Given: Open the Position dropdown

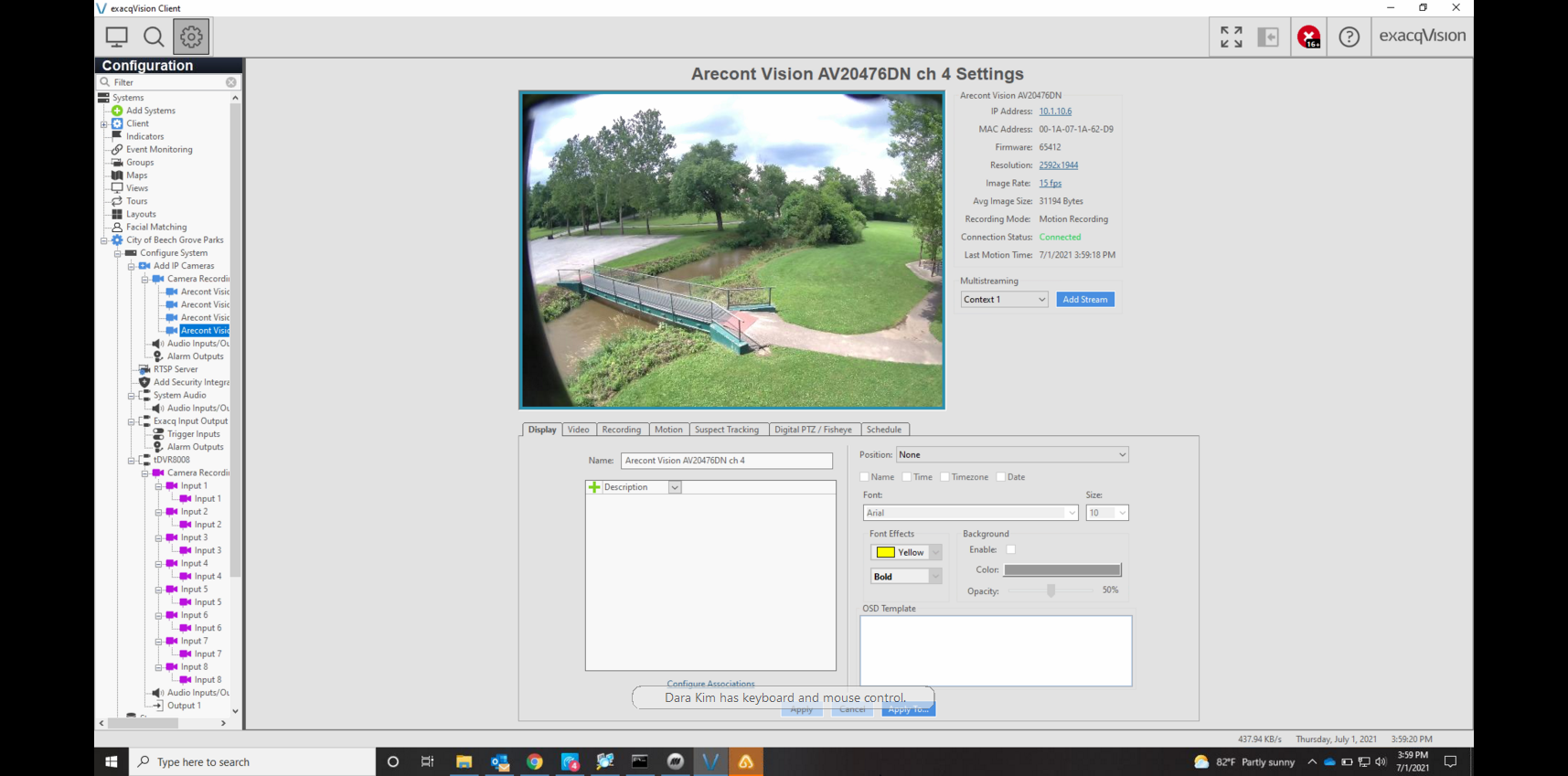Looking at the screenshot, I should point(1012,454).
